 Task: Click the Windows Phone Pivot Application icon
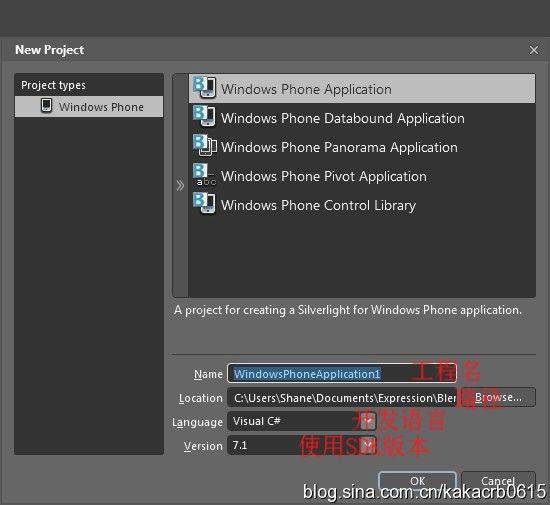click(204, 174)
